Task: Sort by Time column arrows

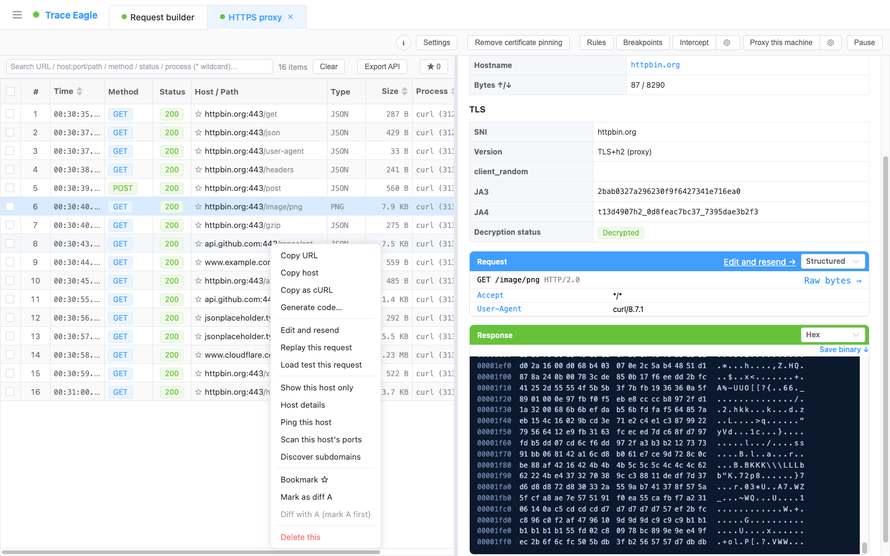Action: coord(79,91)
